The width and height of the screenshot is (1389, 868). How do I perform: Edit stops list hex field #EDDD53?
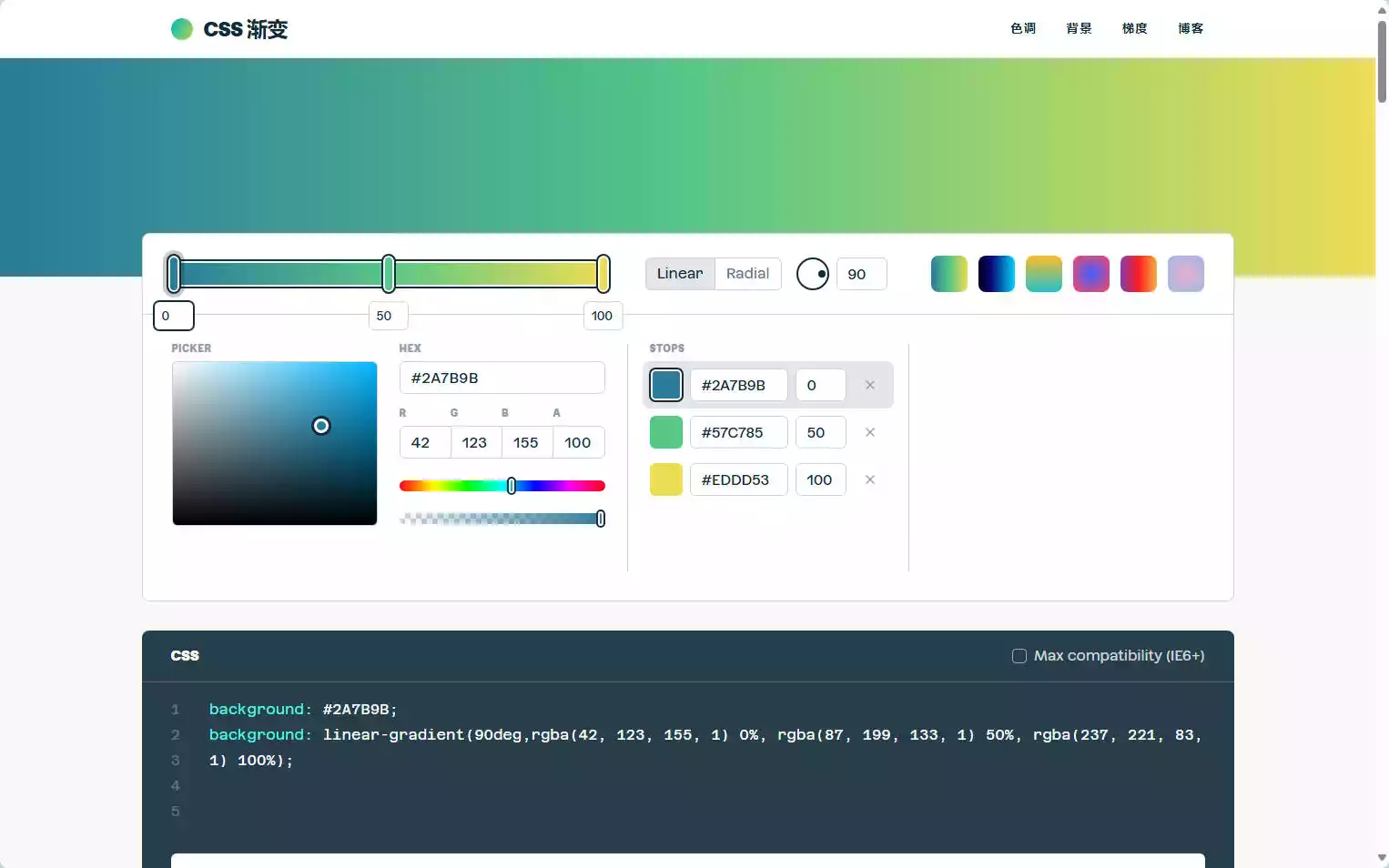(x=739, y=479)
